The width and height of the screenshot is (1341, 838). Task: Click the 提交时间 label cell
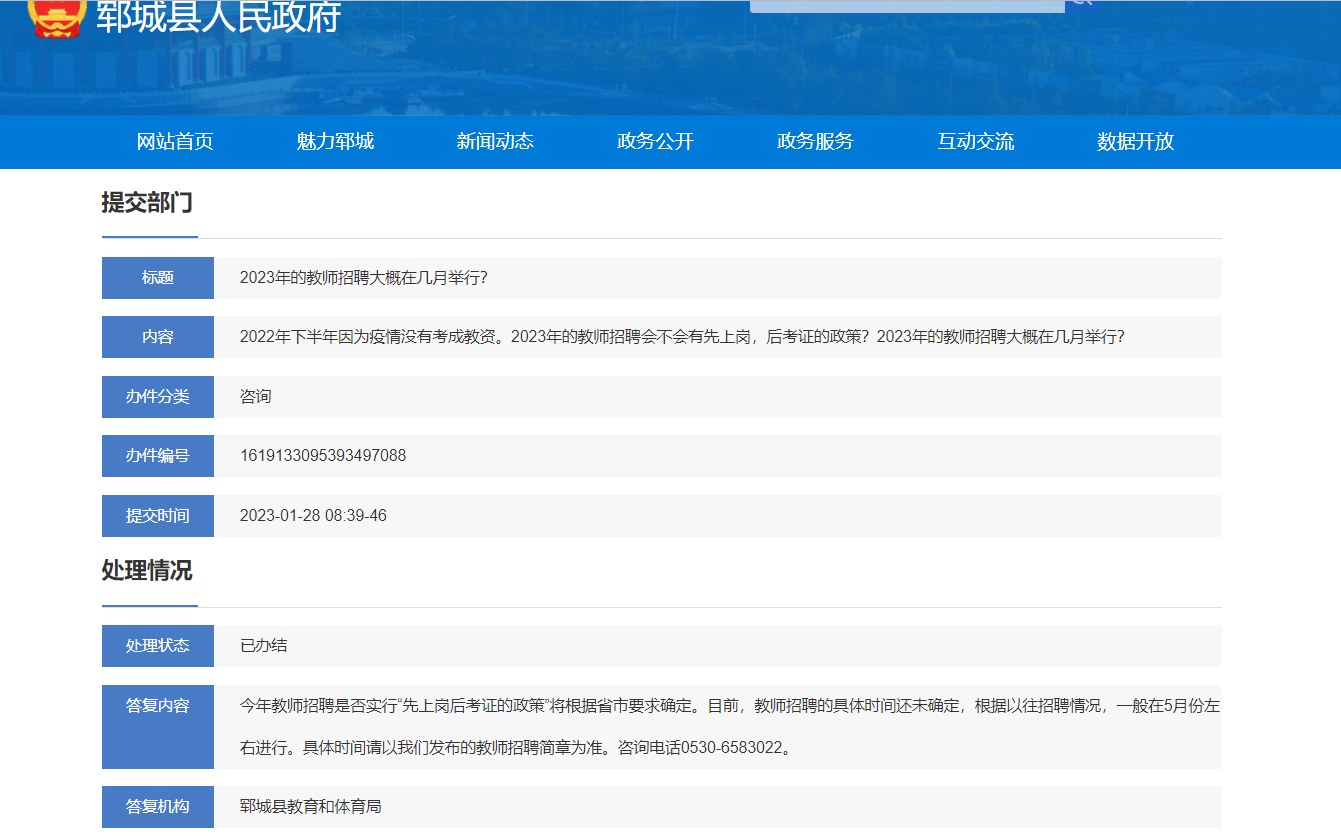[x=158, y=516]
